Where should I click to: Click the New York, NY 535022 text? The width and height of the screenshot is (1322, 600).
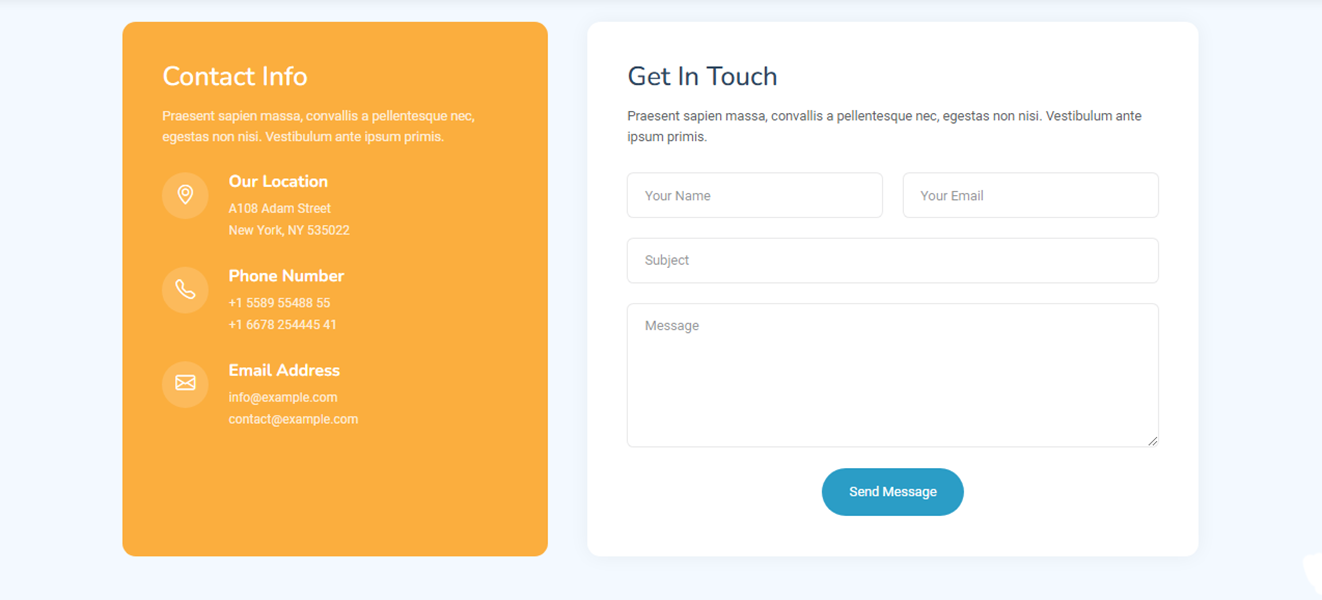click(x=289, y=230)
